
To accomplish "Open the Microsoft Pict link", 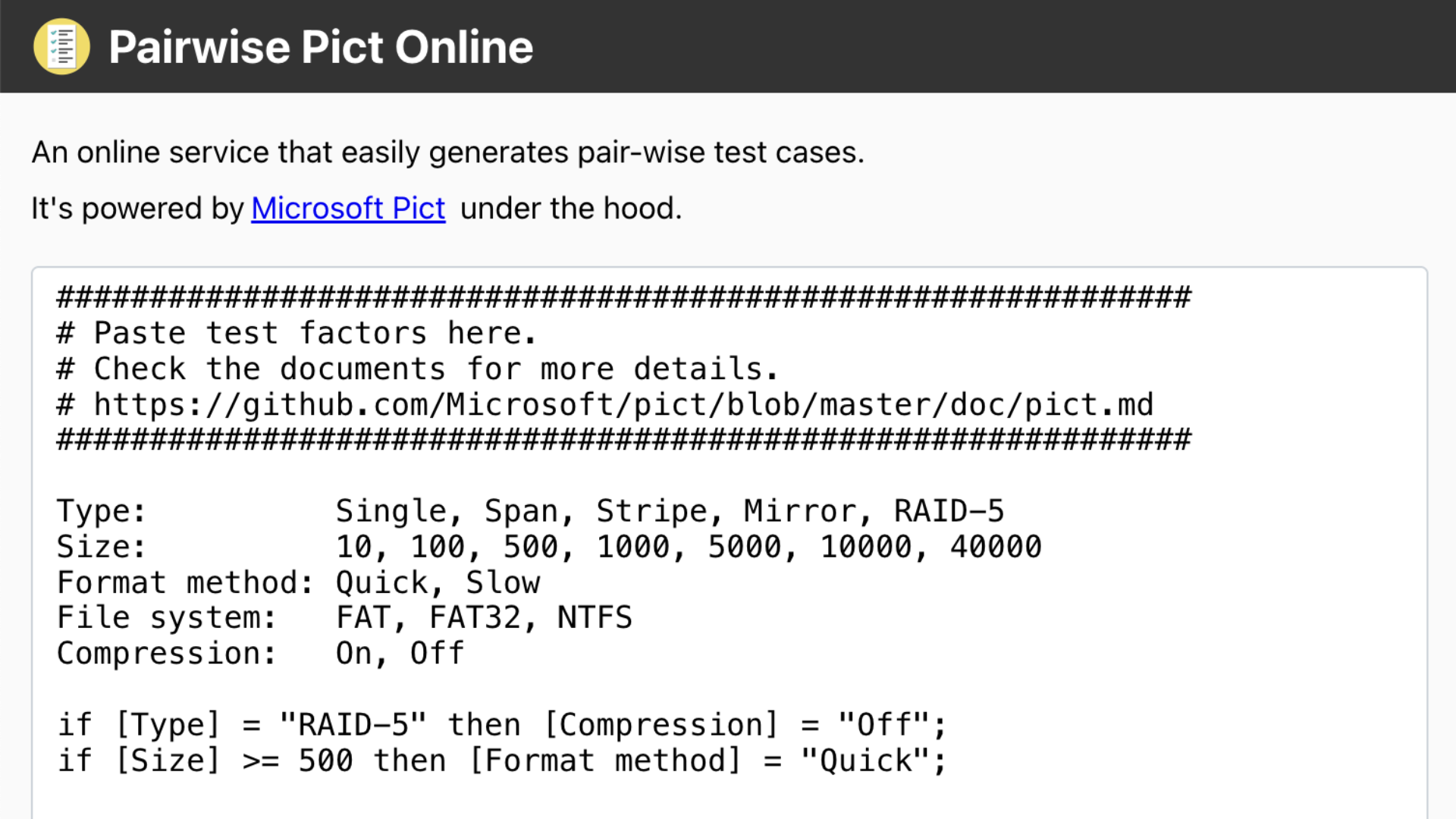I will pyautogui.click(x=347, y=208).
